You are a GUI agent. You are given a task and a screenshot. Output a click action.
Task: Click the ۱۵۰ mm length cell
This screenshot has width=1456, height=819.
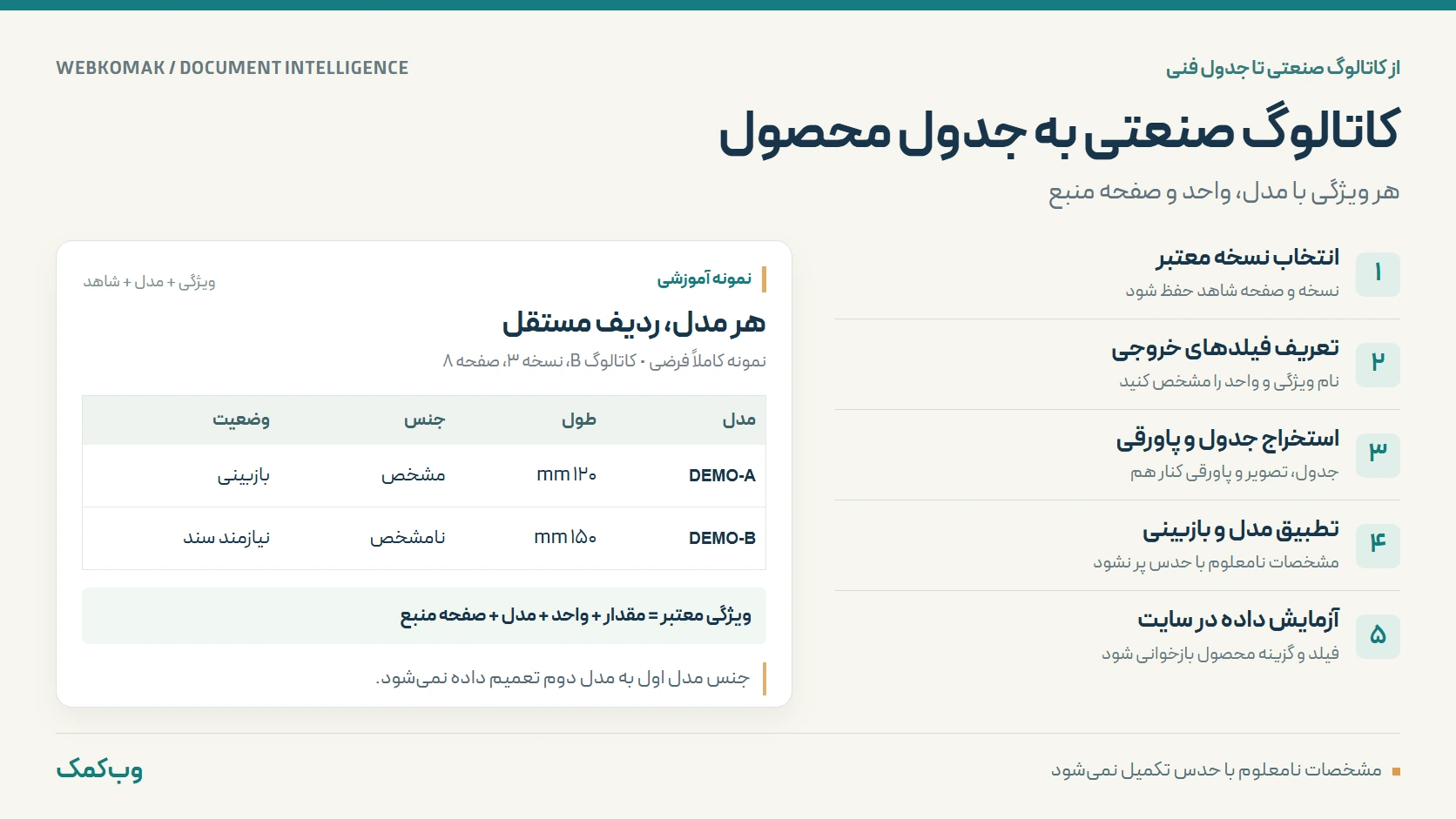[x=565, y=538]
